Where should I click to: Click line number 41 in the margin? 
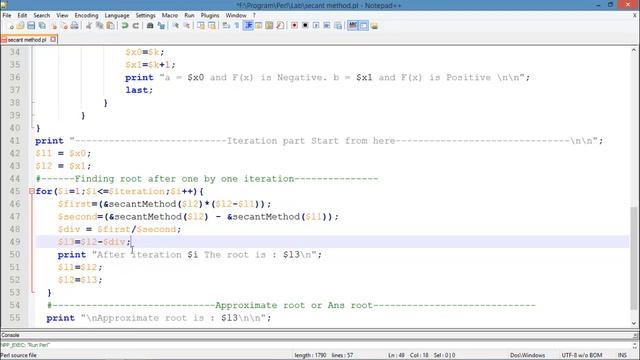15,141
